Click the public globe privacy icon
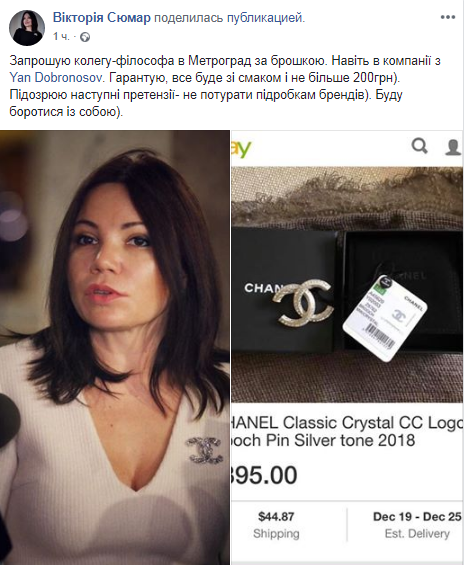This screenshot has width=464, height=565. [x=85, y=37]
